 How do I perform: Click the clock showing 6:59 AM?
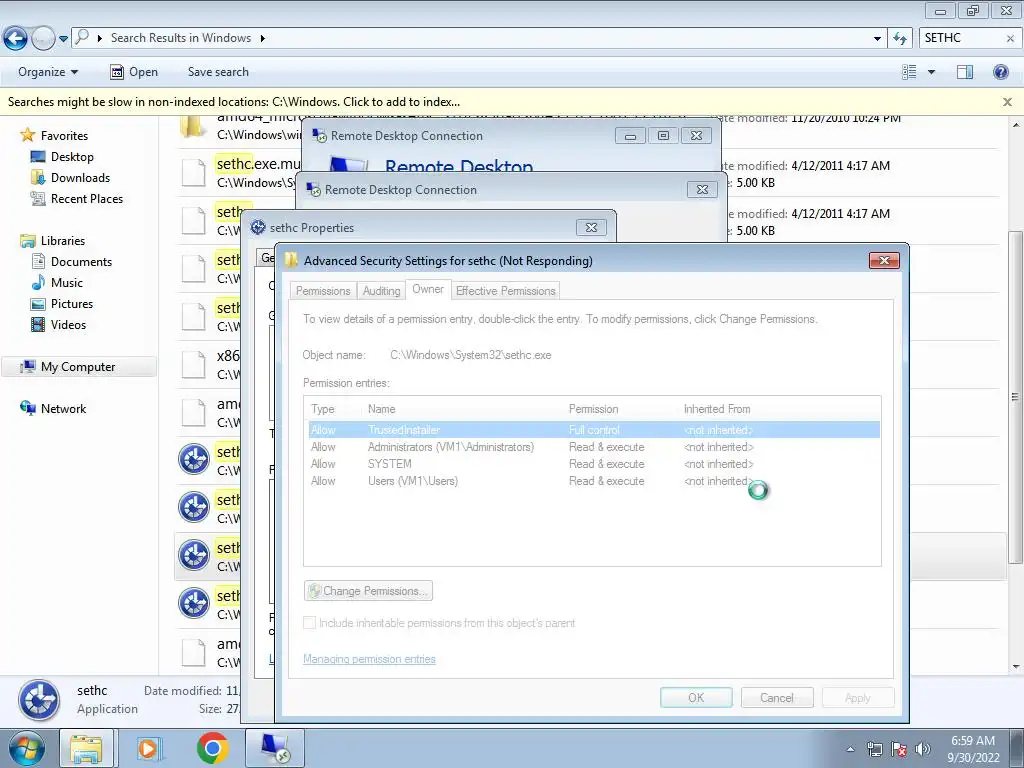(x=973, y=741)
